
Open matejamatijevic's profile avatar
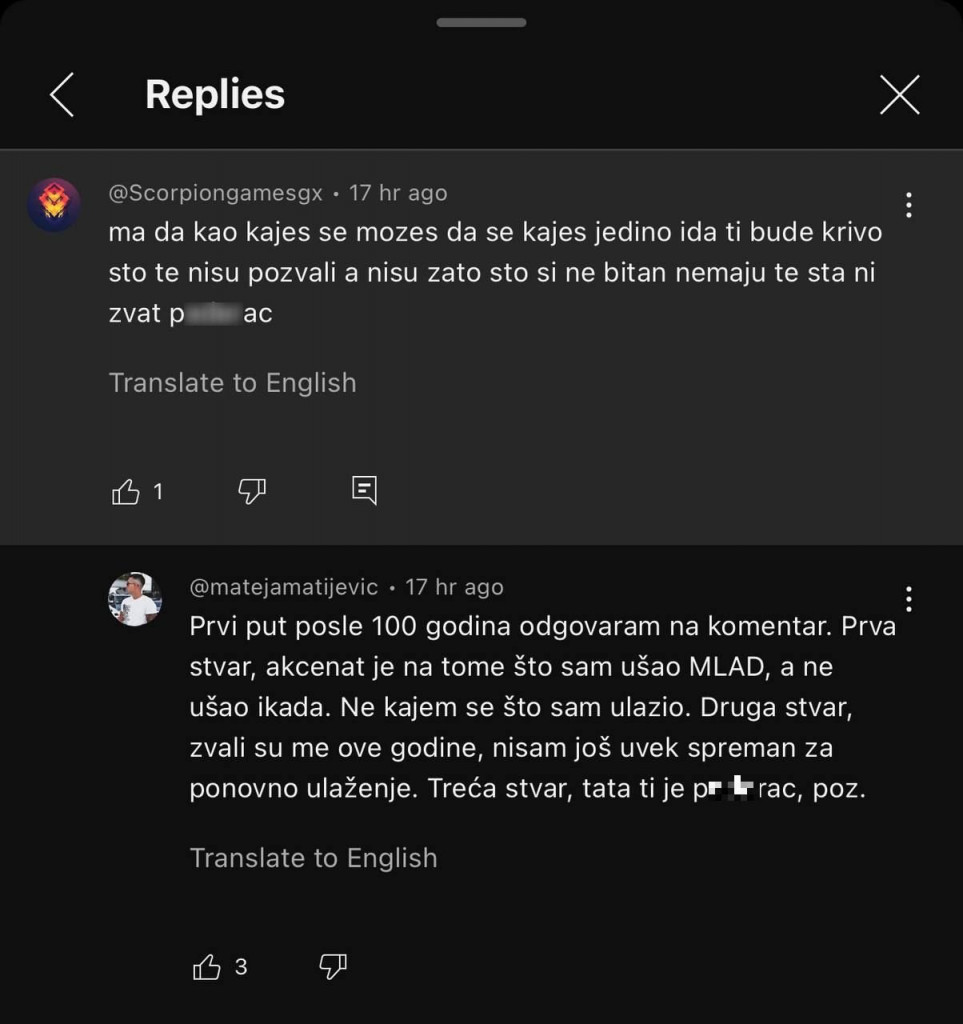pos(134,597)
